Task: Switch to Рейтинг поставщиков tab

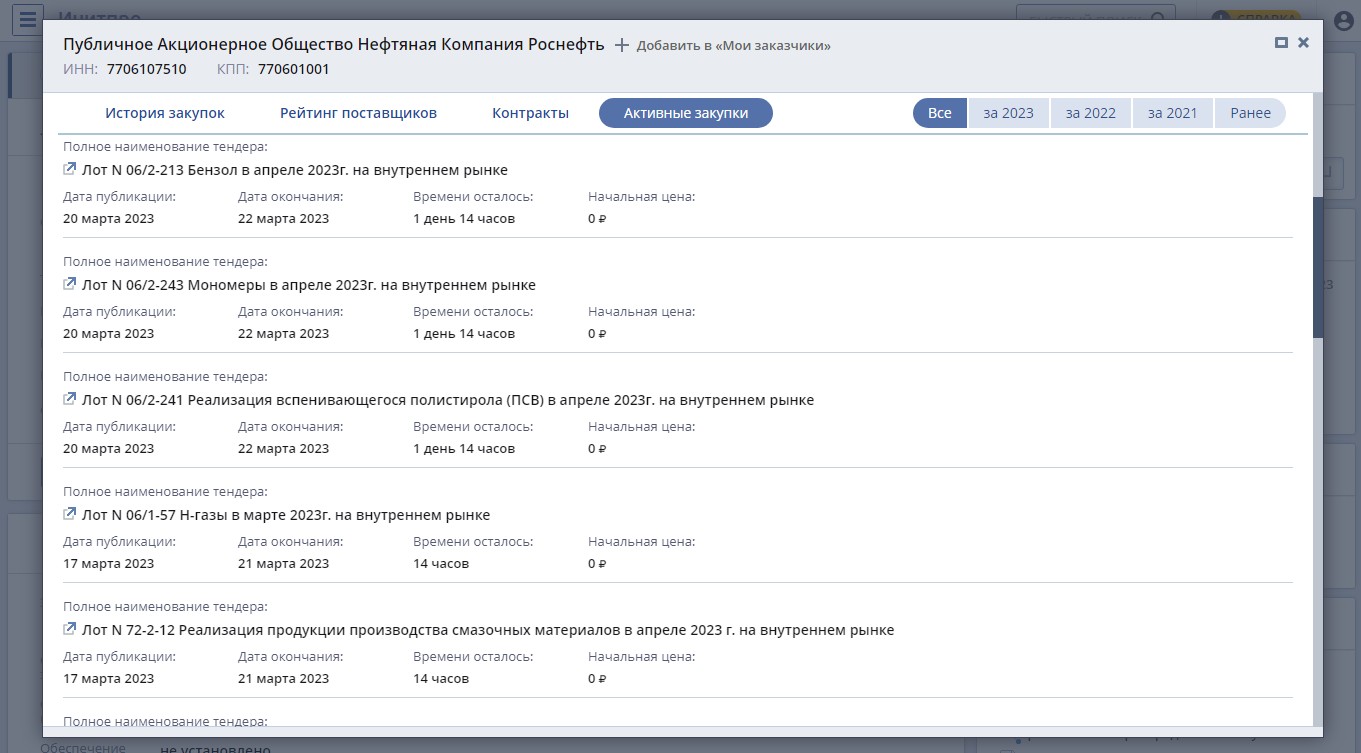Action: [358, 113]
